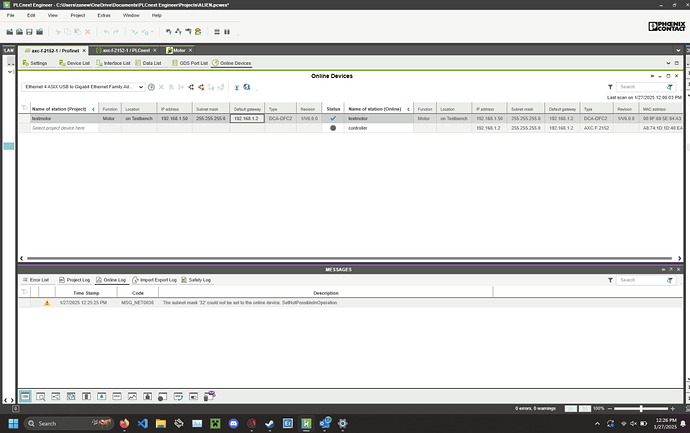Click the Status checkmark for testmotor

333,118
